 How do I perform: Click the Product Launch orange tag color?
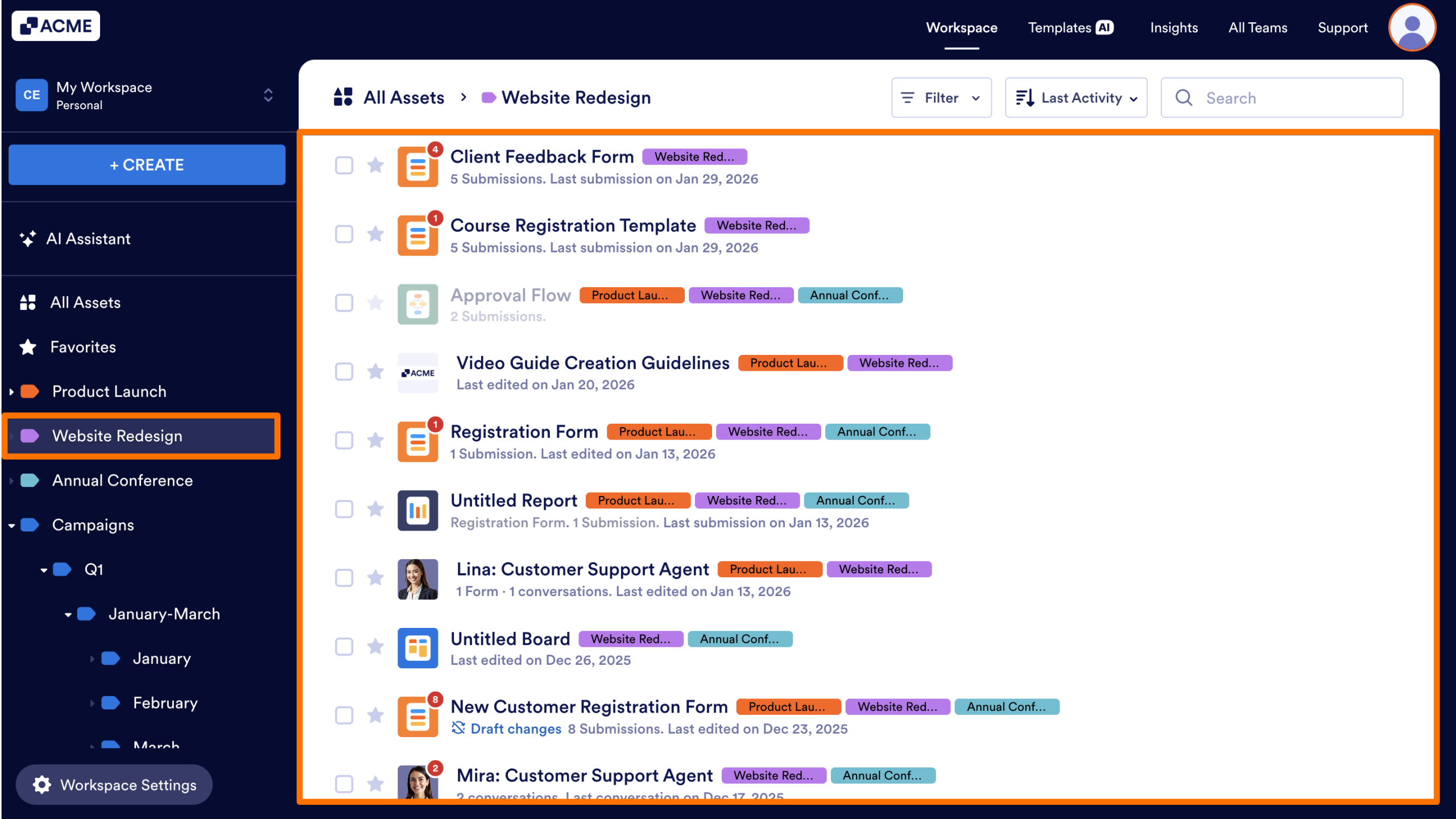[x=30, y=391]
